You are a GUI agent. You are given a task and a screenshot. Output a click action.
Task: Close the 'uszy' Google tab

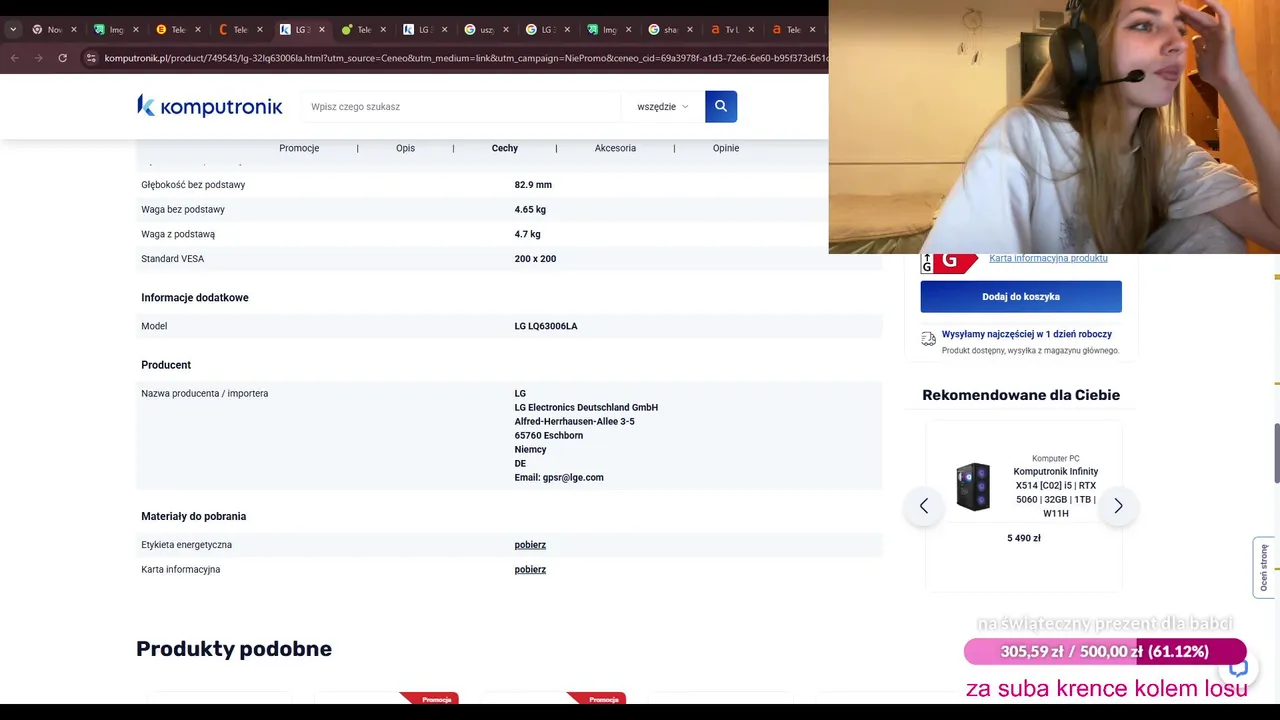[506, 30]
